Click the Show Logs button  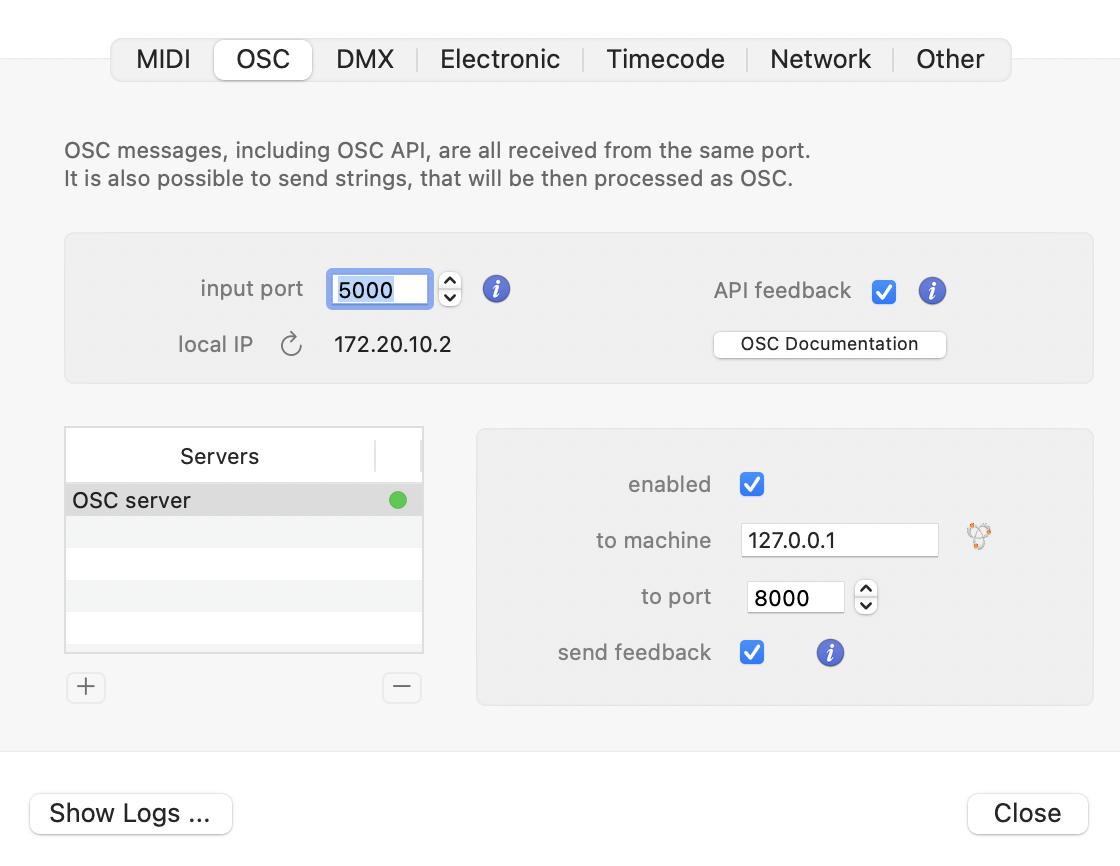click(130, 813)
